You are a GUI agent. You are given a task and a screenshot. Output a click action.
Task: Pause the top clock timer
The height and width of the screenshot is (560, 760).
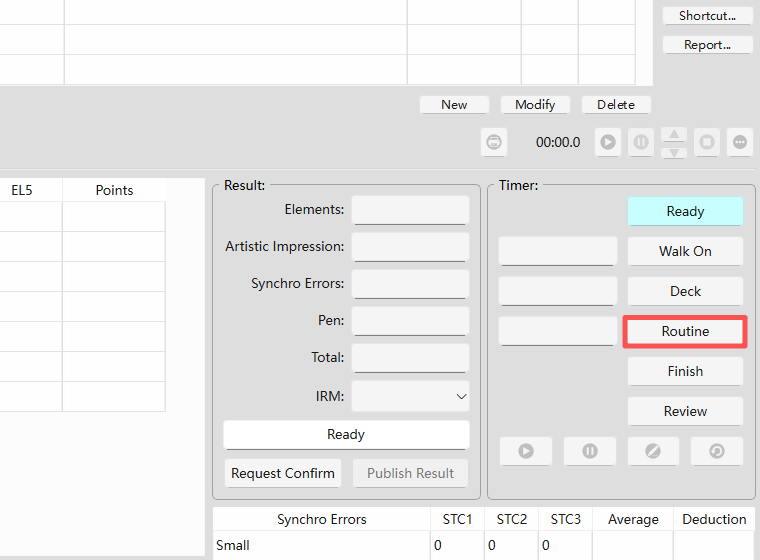tap(641, 142)
